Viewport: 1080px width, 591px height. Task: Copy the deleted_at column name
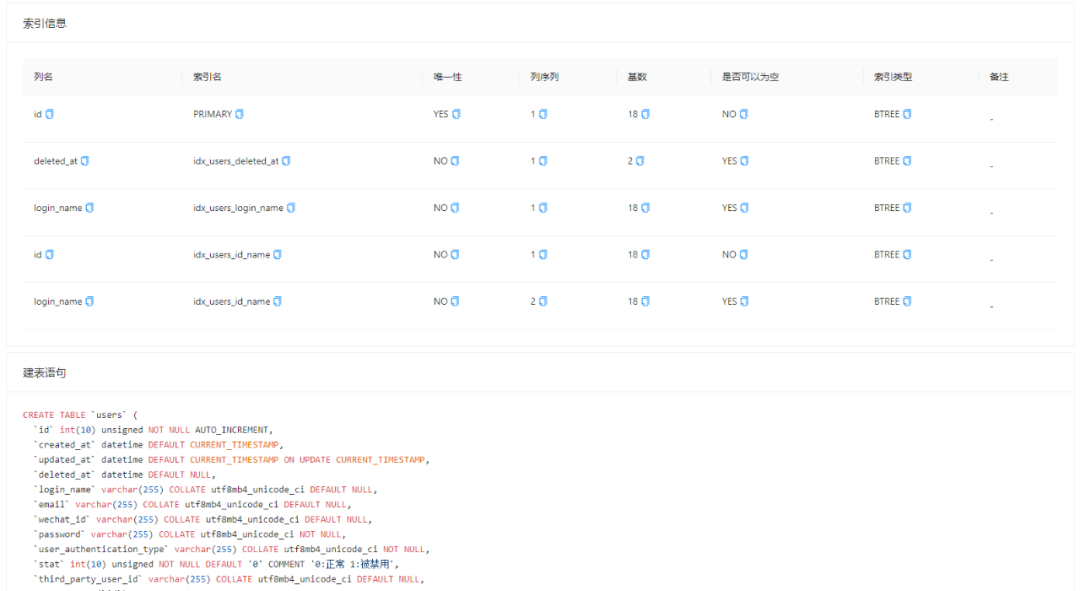(85, 161)
